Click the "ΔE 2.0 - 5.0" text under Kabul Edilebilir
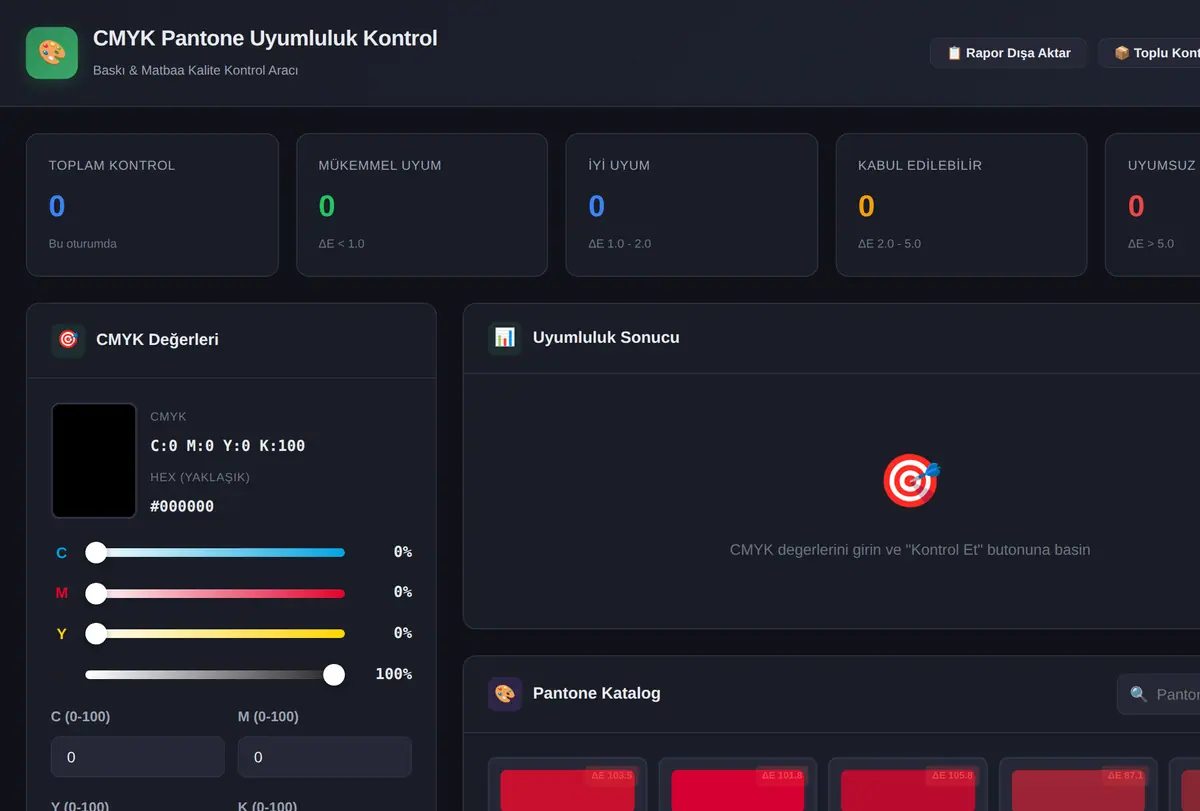This screenshot has width=1200, height=811. point(890,244)
